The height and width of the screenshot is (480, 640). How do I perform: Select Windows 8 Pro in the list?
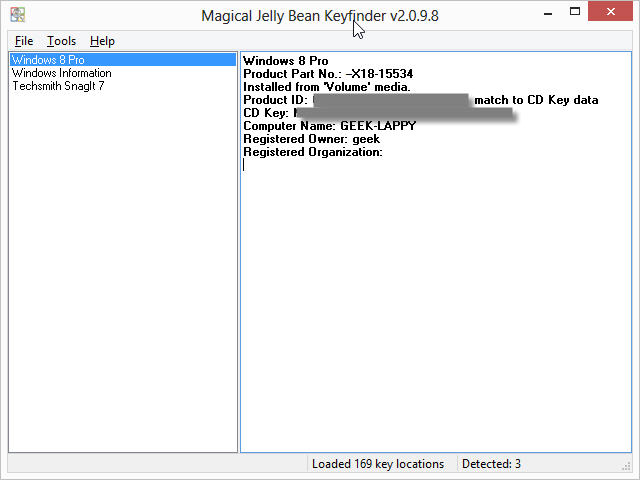click(123, 60)
